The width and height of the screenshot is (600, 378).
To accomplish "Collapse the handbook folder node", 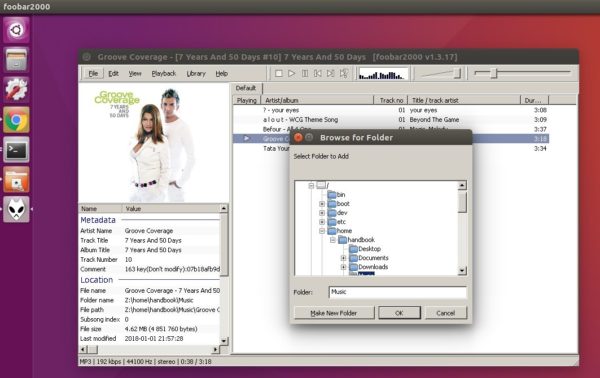I will [x=333, y=240].
